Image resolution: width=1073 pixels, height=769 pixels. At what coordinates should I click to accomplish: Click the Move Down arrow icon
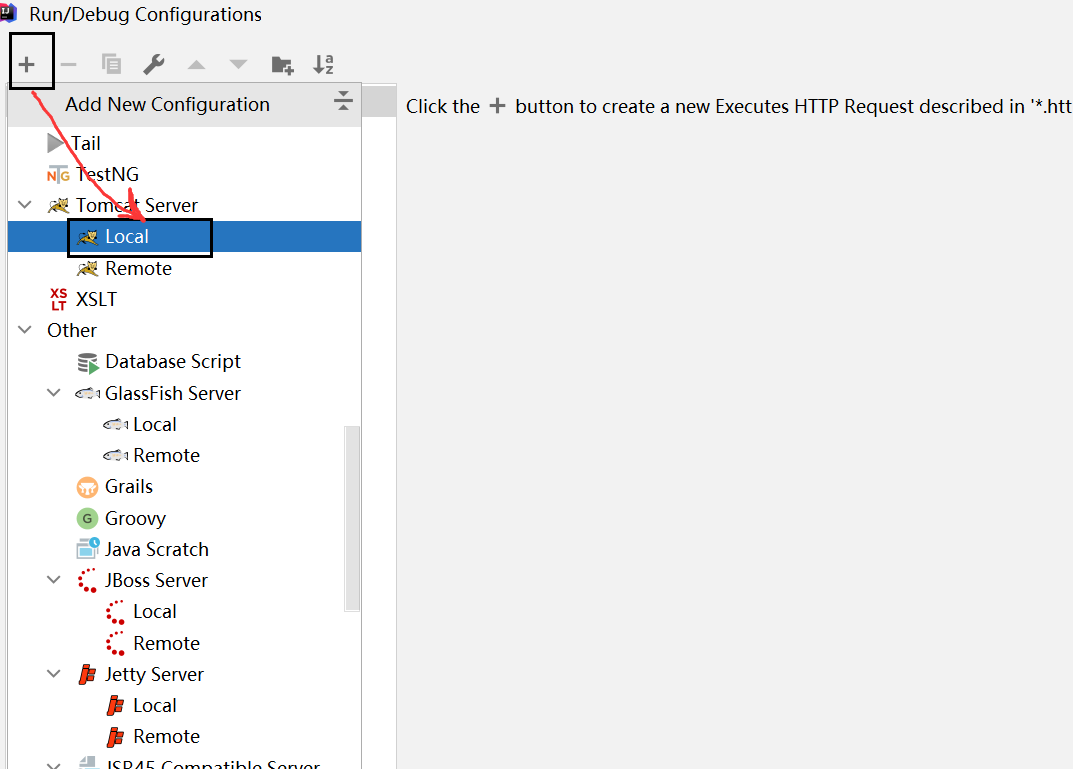238,65
